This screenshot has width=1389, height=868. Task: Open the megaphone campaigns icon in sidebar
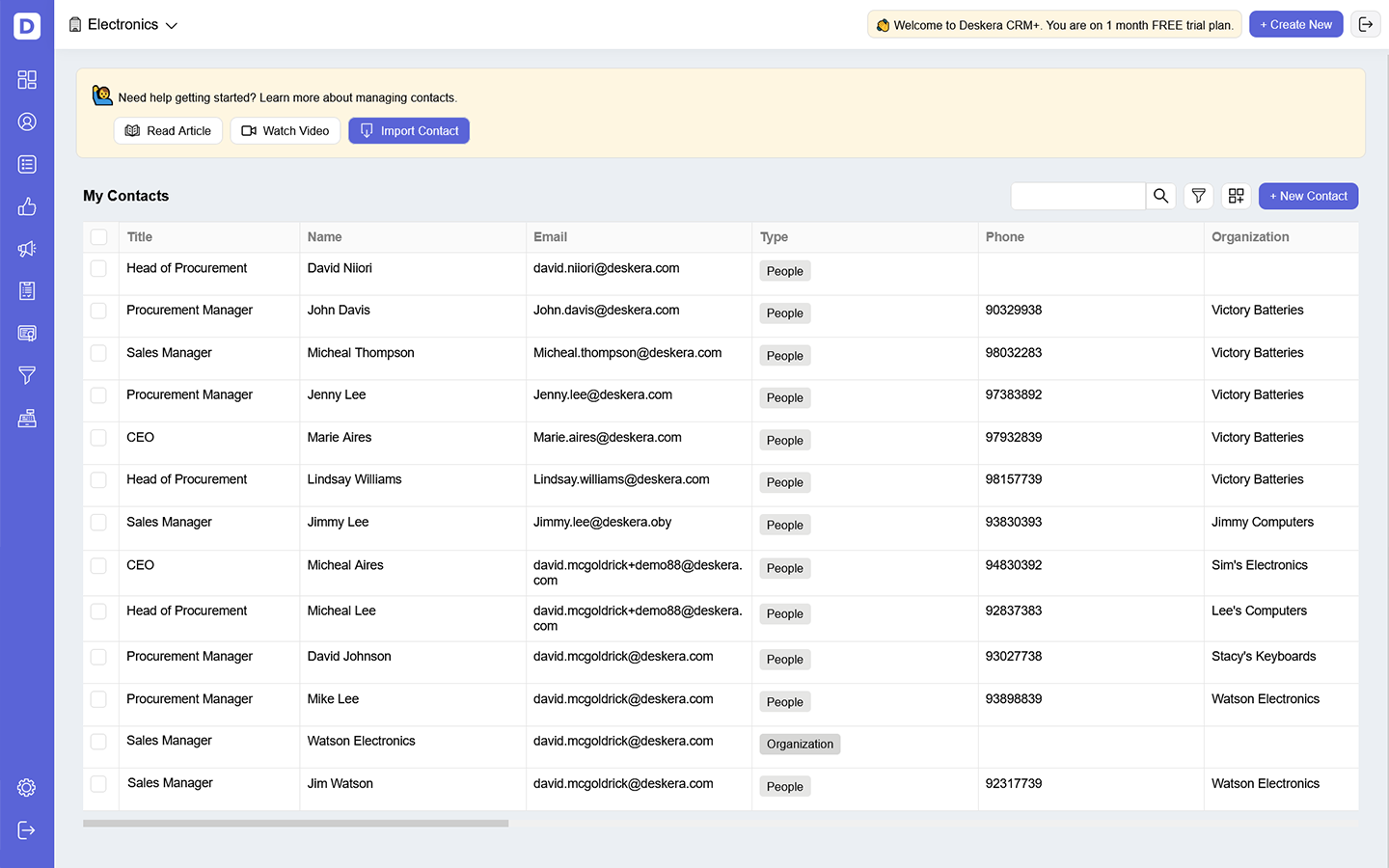pos(27,249)
